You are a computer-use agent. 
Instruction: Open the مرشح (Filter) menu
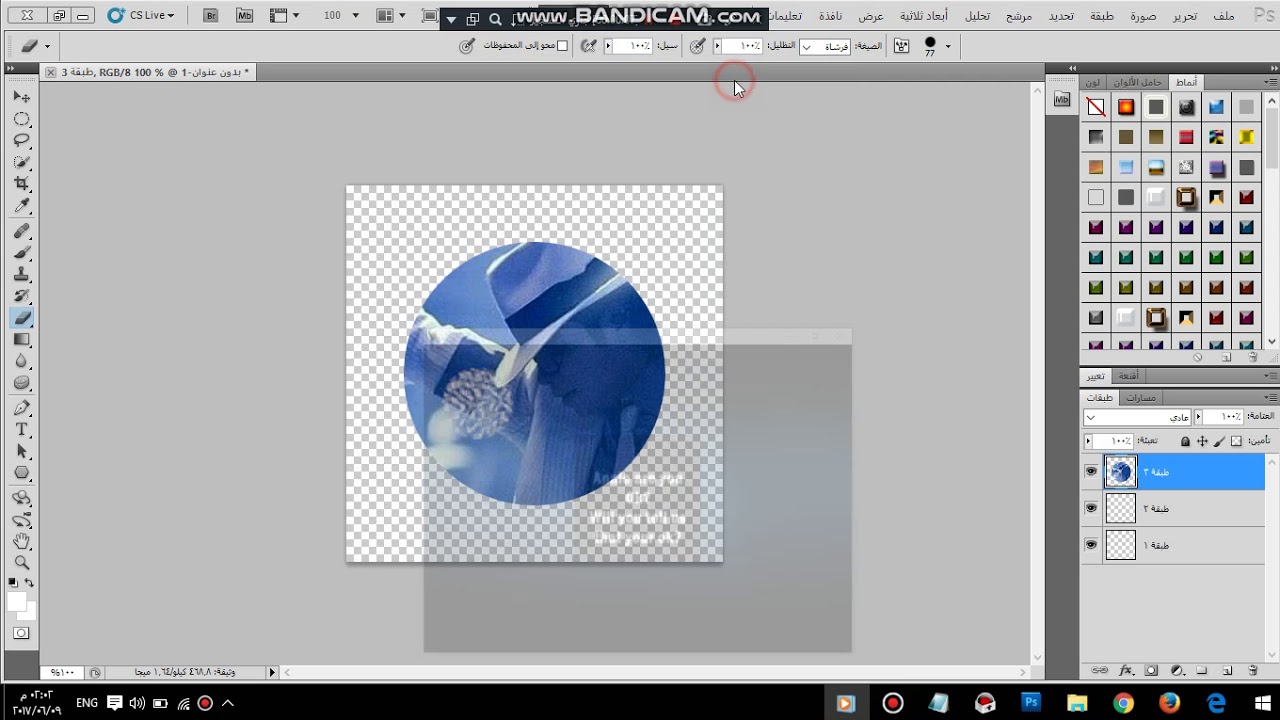(1019, 16)
